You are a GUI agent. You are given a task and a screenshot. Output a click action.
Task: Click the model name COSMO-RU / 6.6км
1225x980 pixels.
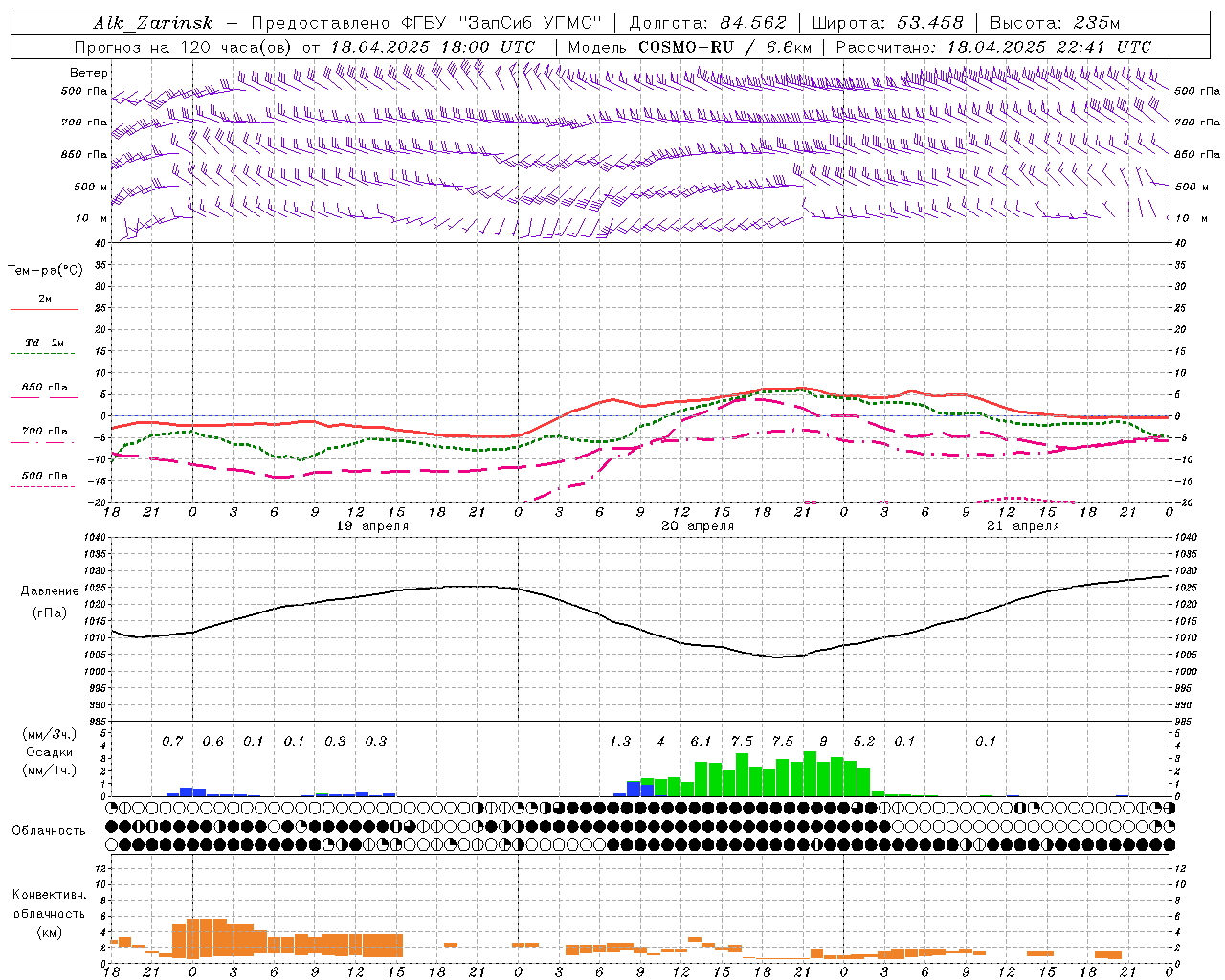[725, 47]
